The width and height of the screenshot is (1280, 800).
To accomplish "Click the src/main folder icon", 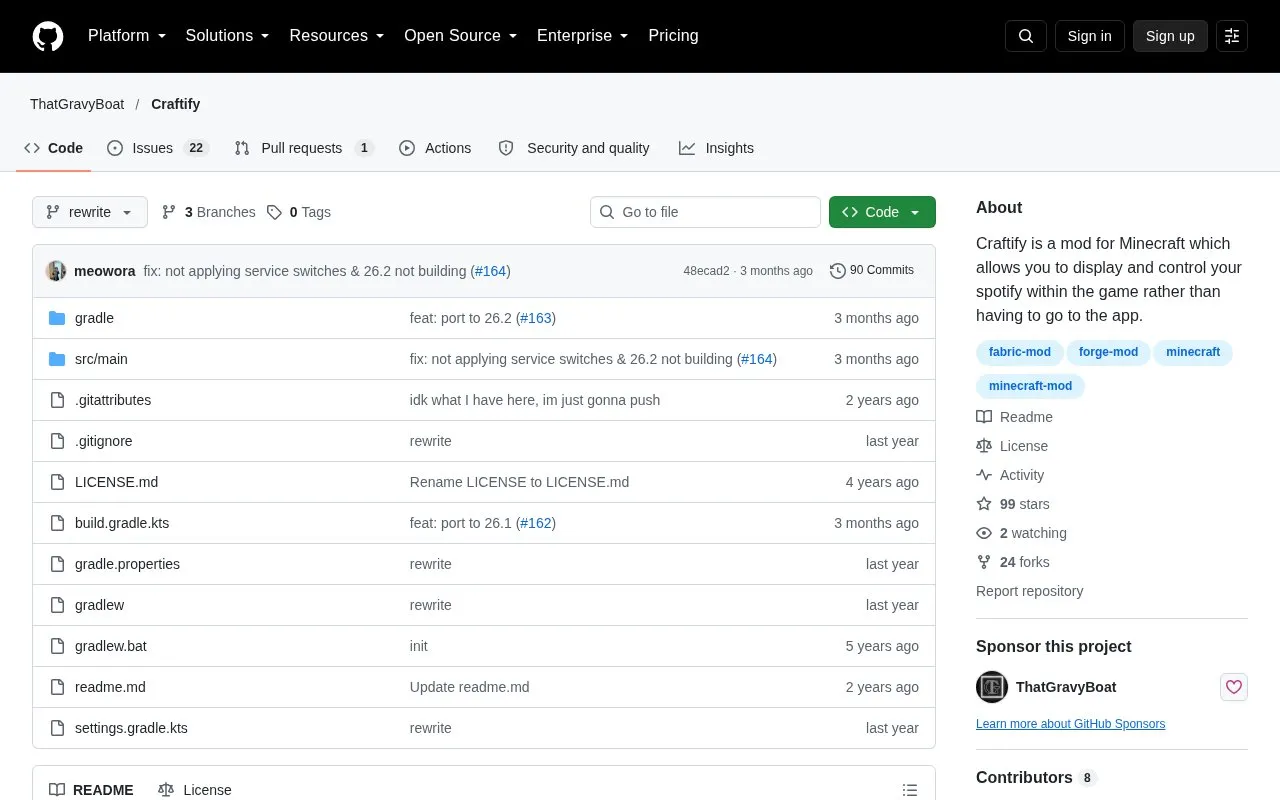I will click(x=57, y=359).
